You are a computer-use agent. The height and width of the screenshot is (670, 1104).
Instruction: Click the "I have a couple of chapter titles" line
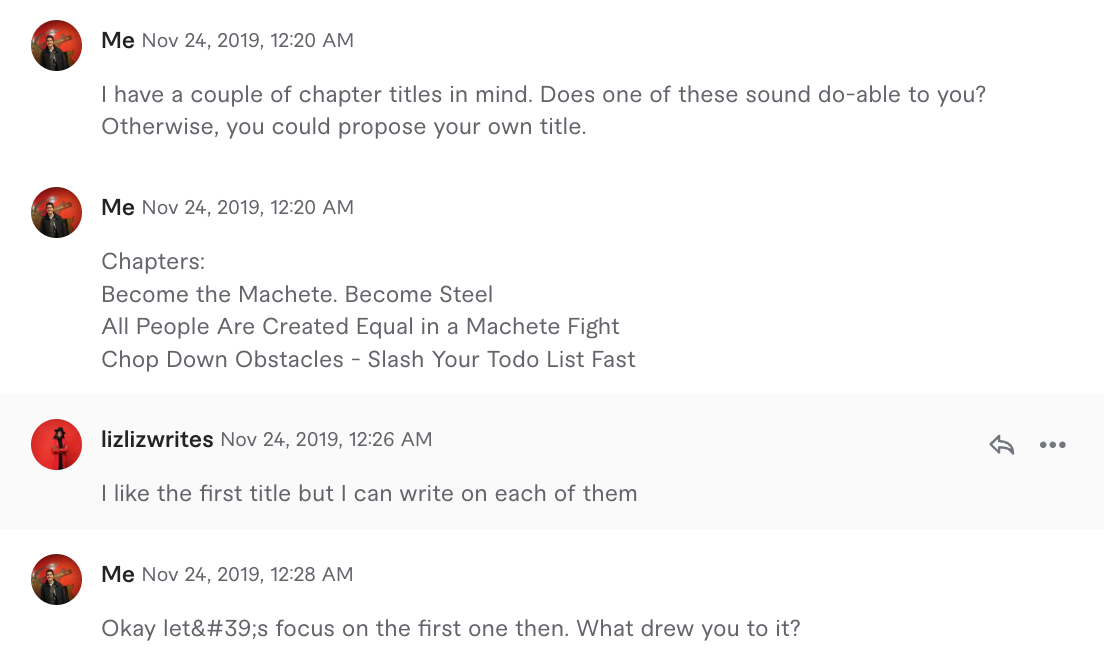(x=545, y=96)
